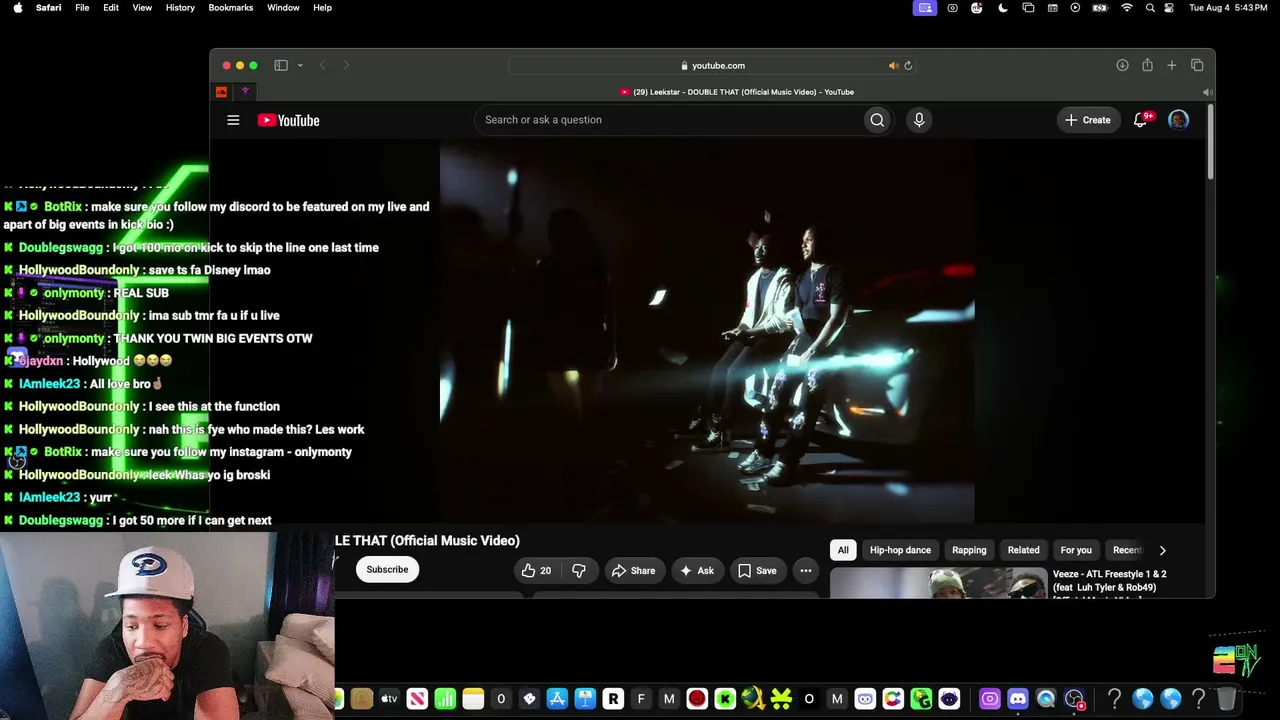The width and height of the screenshot is (1280, 720).
Task: Open the Notes app in the Dock
Action: pos(473,699)
